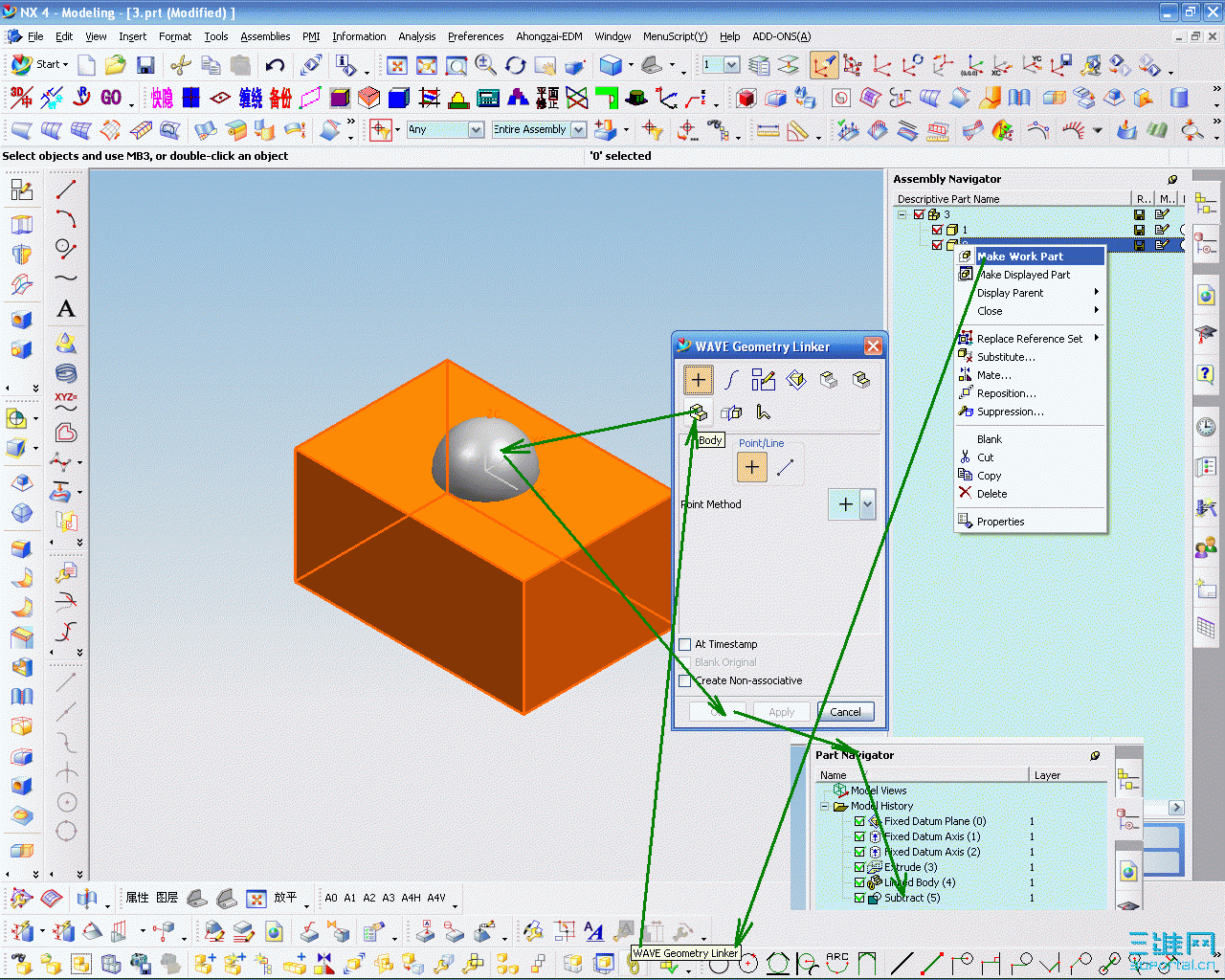Undo the last action with the curved arrow

(276, 65)
